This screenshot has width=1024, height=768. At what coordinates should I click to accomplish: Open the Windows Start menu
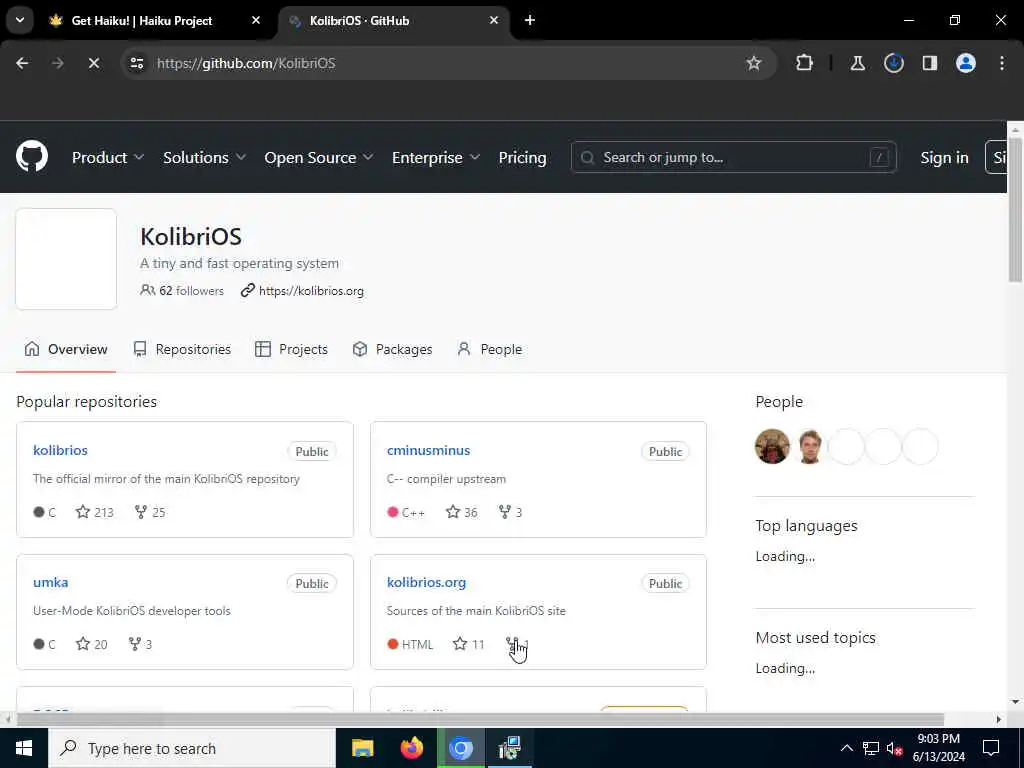pyautogui.click(x=24, y=748)
